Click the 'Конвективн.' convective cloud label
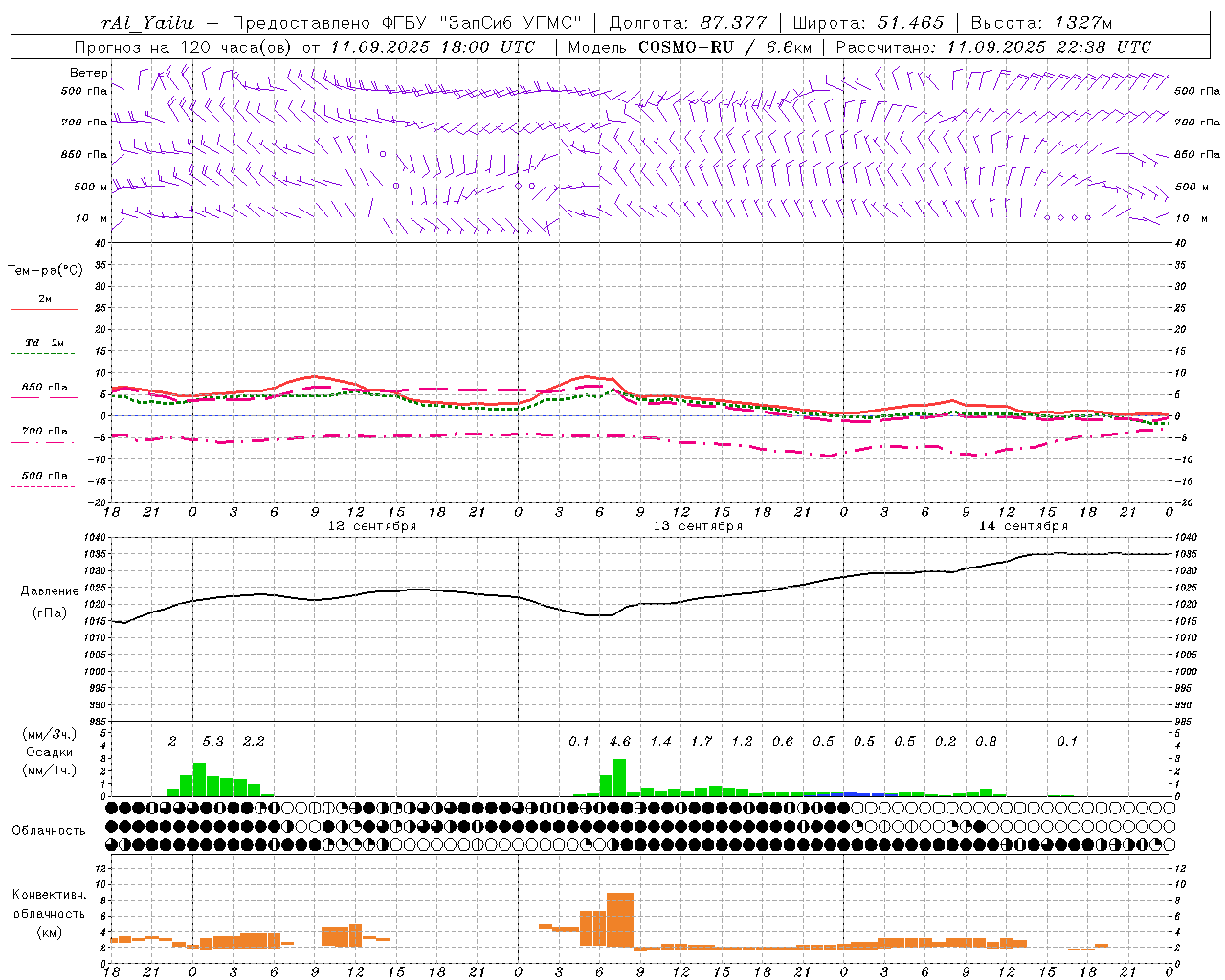Screen dimensions: 1225x980 pos(50,895)
